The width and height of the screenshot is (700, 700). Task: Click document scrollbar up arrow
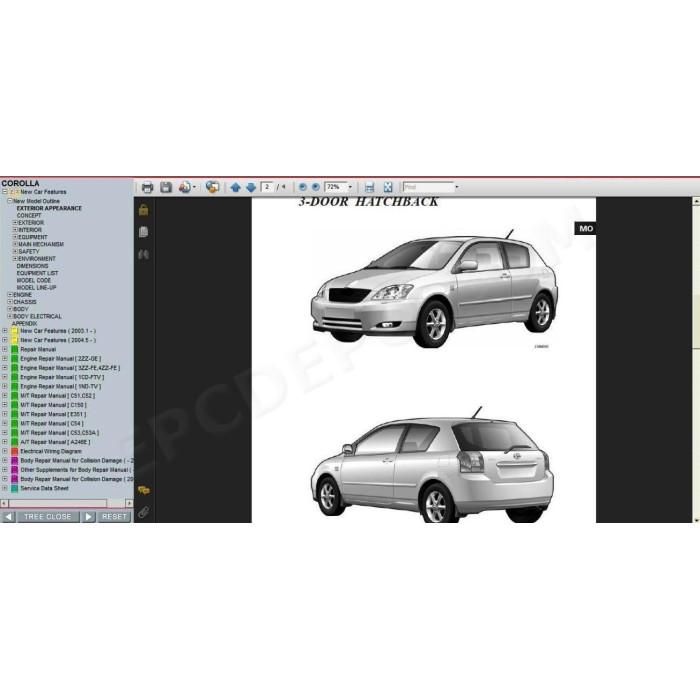[696, 202]
